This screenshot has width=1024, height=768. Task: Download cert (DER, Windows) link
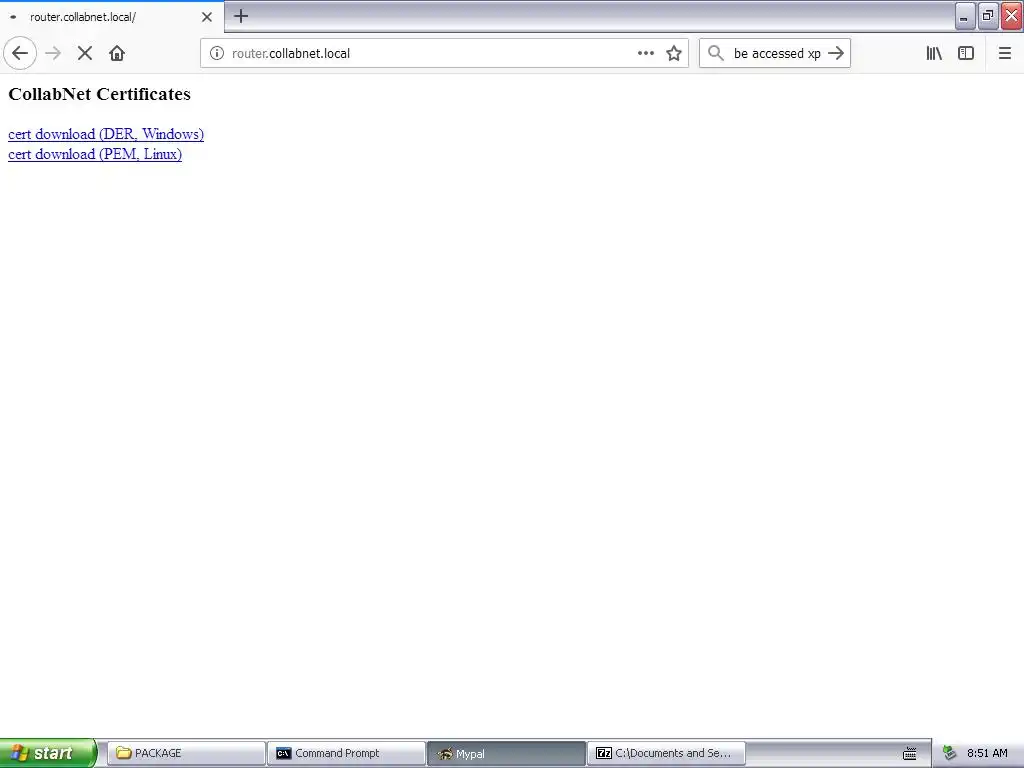(x=106, y=134)
